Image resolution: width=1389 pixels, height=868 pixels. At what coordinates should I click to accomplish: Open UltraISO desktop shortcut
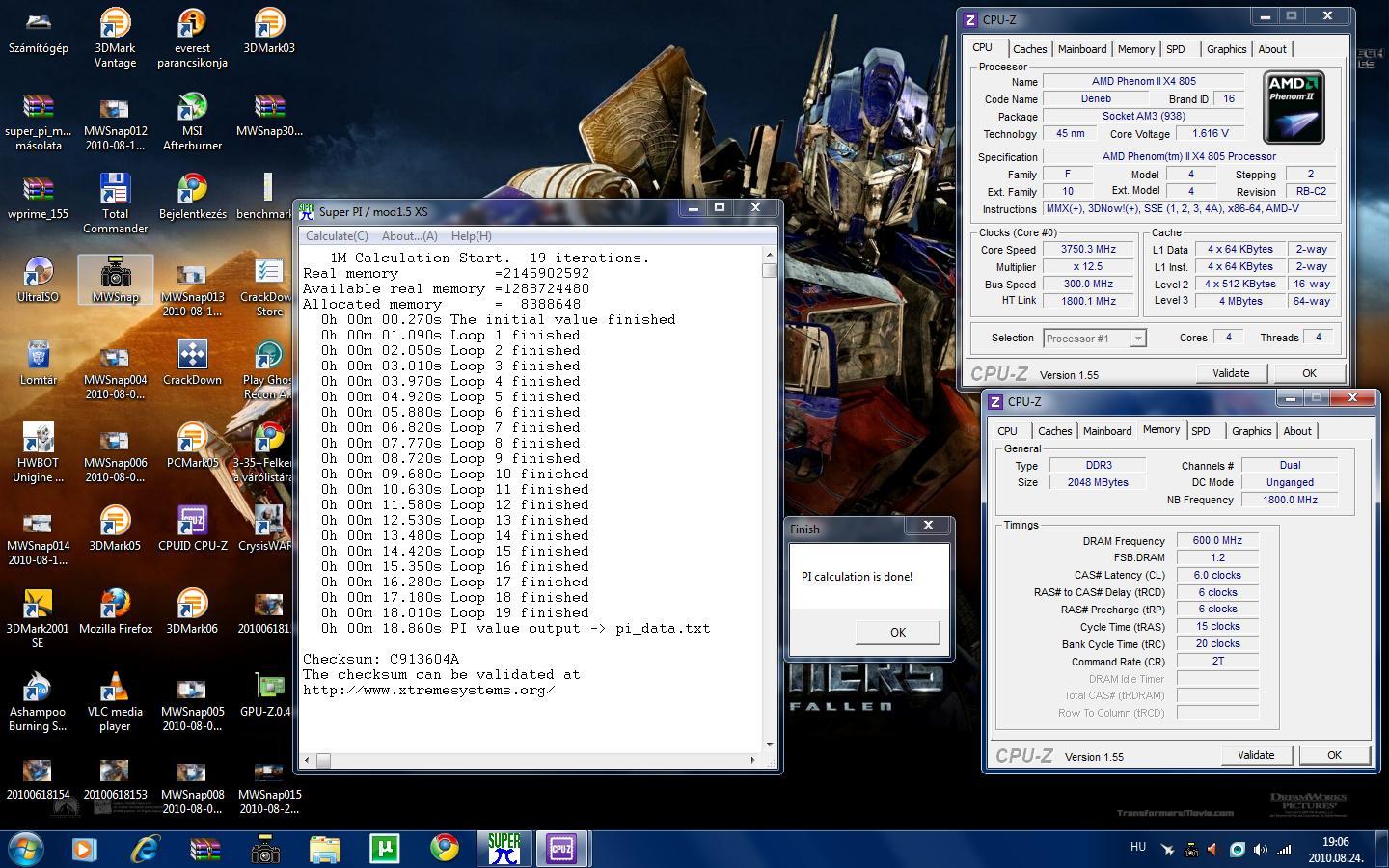38,279
